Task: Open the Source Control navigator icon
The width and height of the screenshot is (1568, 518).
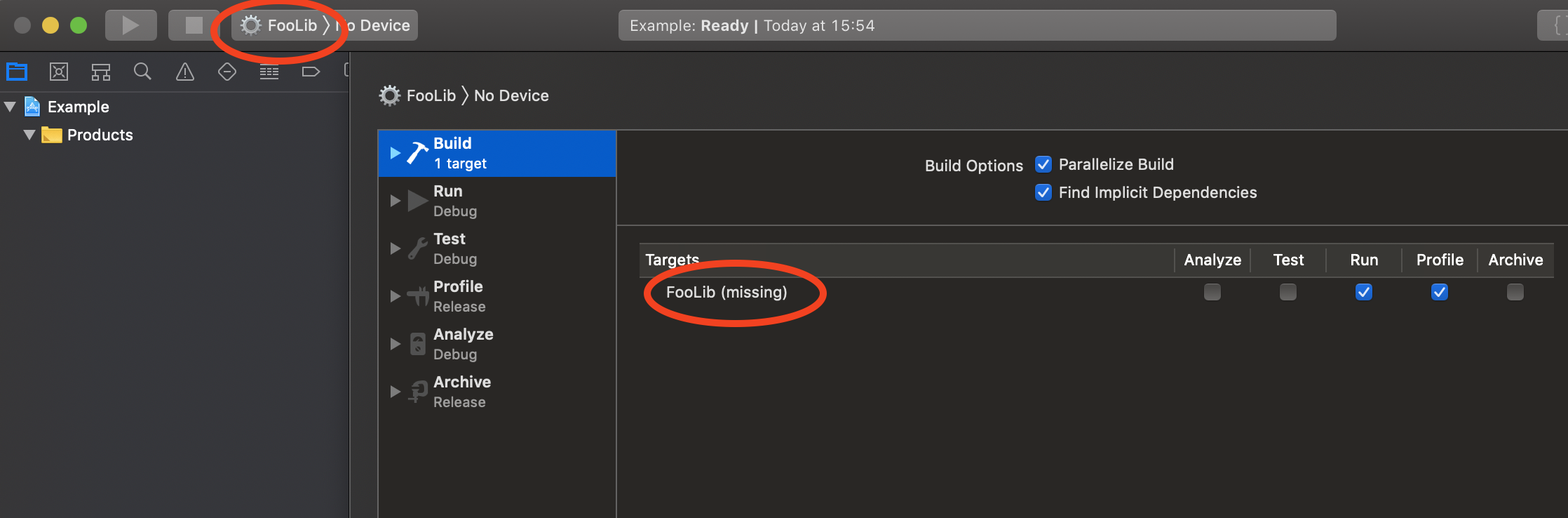Action: tap(59, 72)
